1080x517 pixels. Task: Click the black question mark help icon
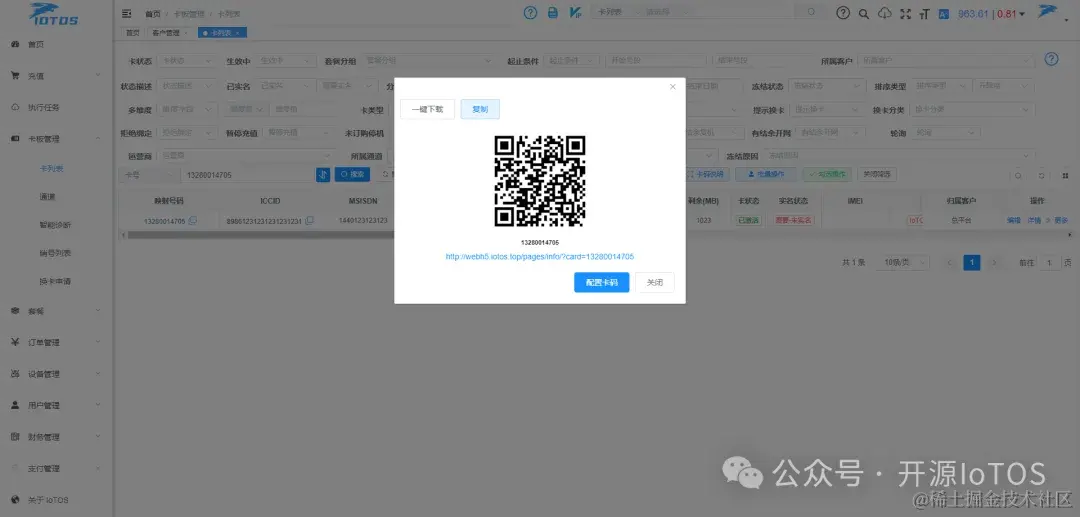[x=842, y=13]
